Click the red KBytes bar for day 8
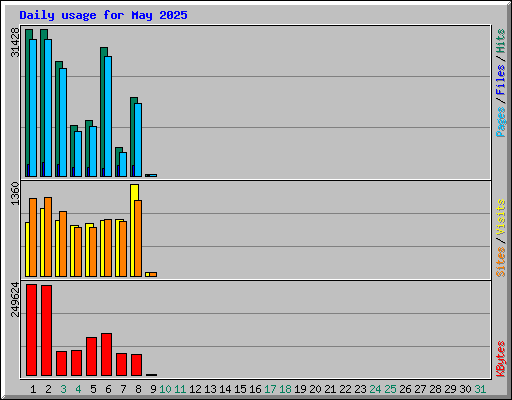 pos(136,365)
